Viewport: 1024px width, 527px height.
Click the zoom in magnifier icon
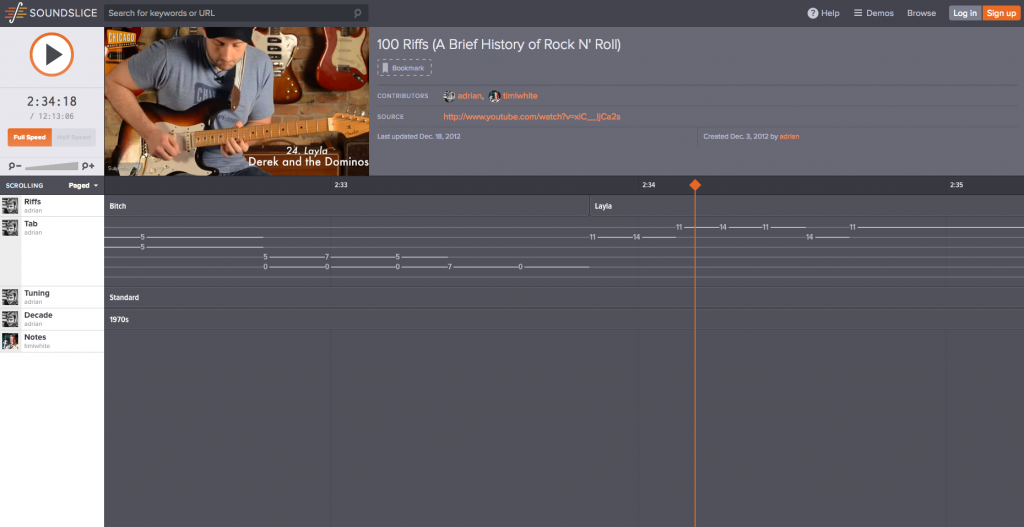coord(88,166)
